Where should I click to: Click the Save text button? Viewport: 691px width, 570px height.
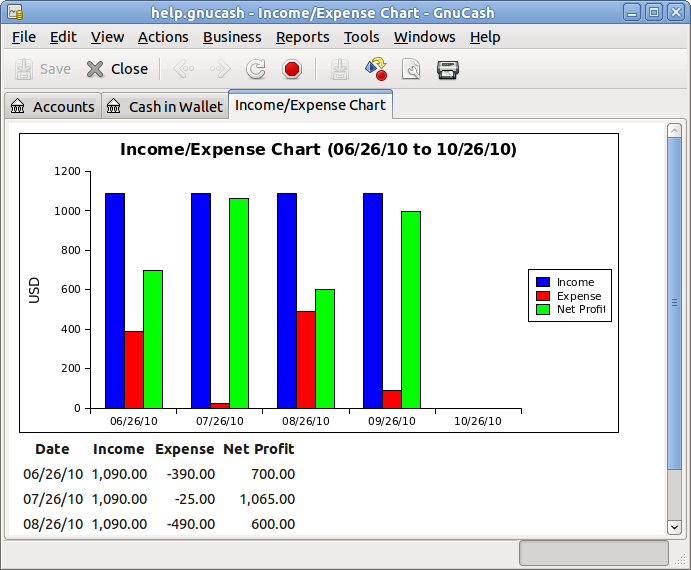55,69
